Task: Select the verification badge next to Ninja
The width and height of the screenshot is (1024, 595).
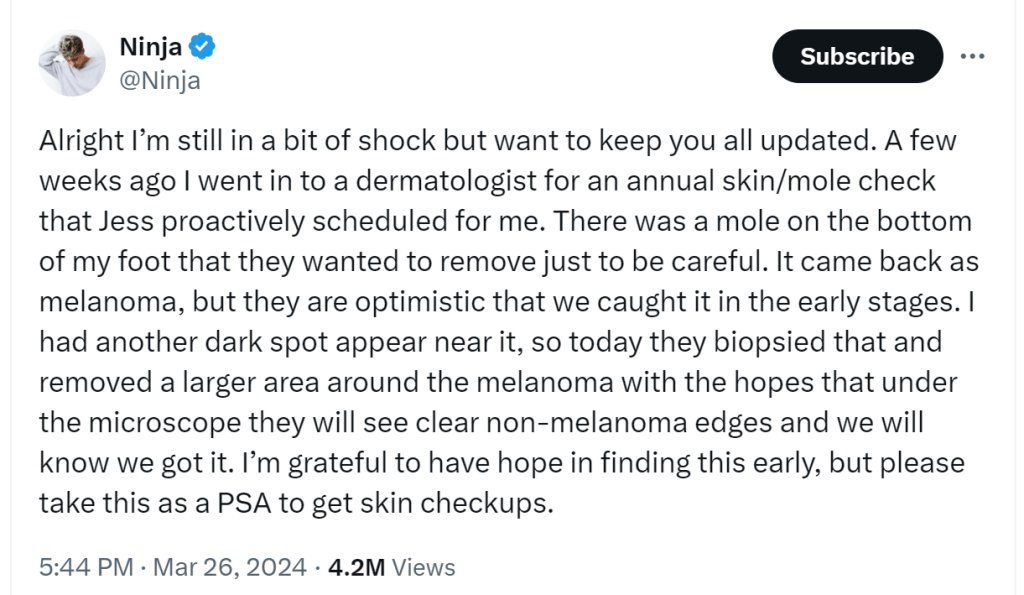Action: click(x=203, y=45)
